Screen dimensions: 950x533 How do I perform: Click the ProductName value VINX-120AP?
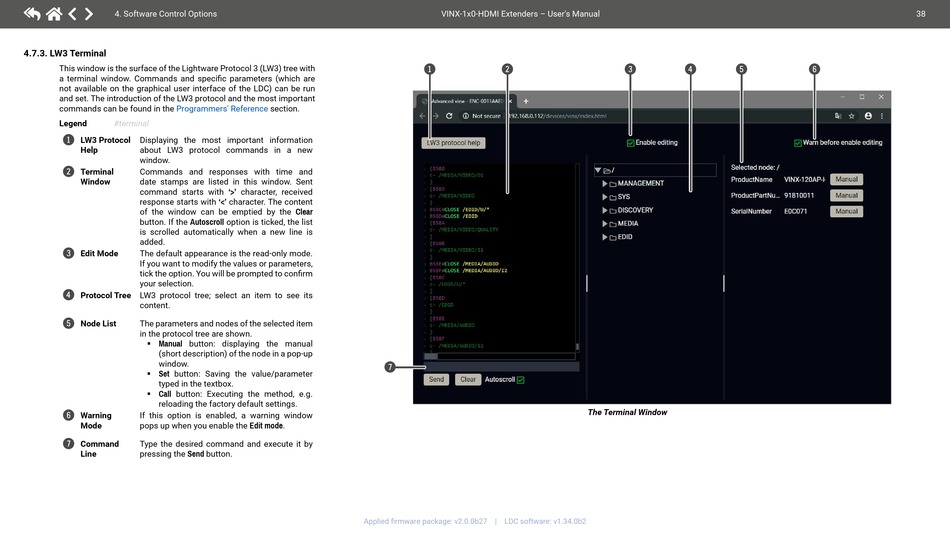(804, 179)
